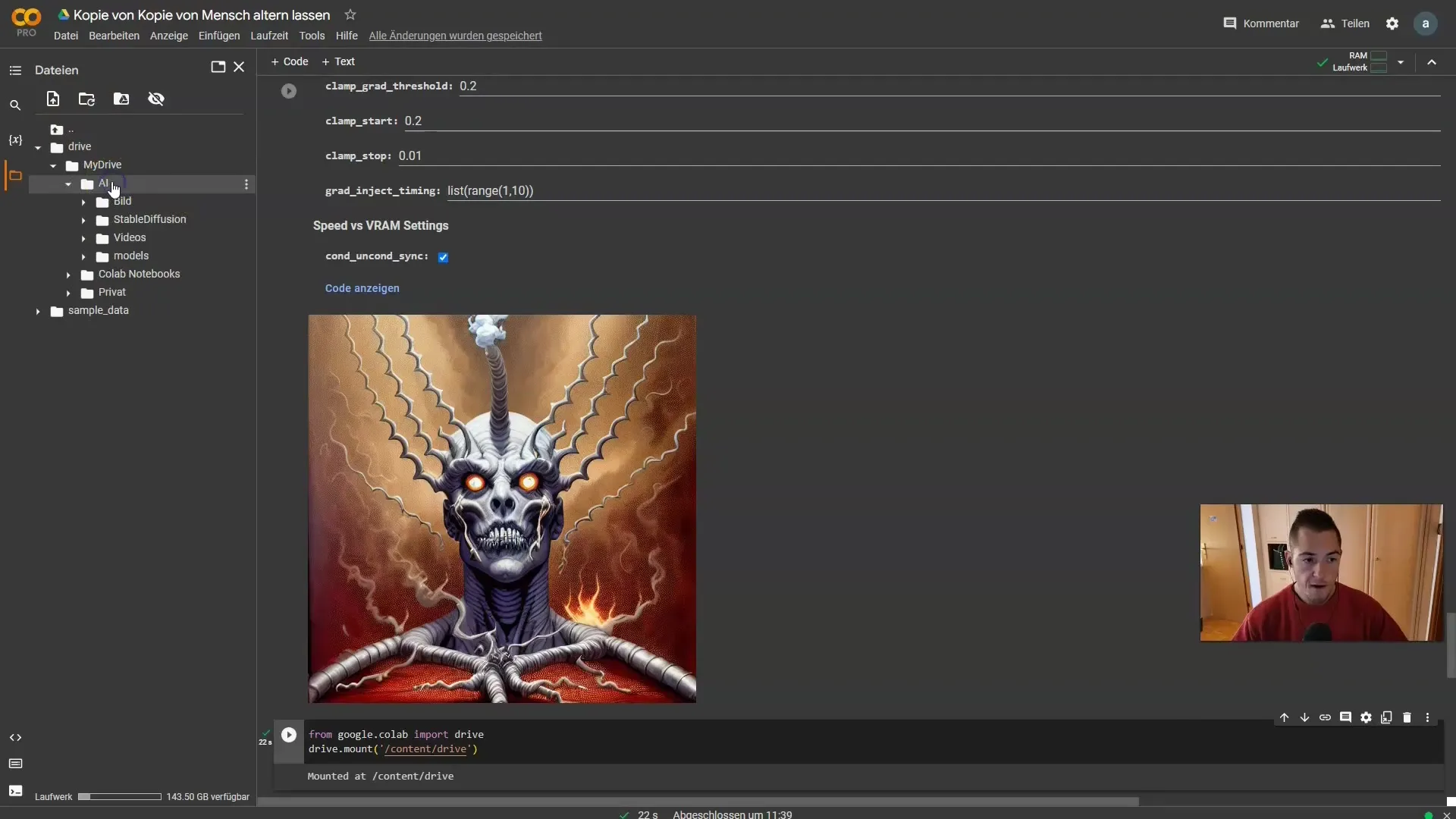Image resolution: width=1456 pixels, height=819 pixels.
Task: Refresh the file browser icon
Action: [x=86, y=99]
